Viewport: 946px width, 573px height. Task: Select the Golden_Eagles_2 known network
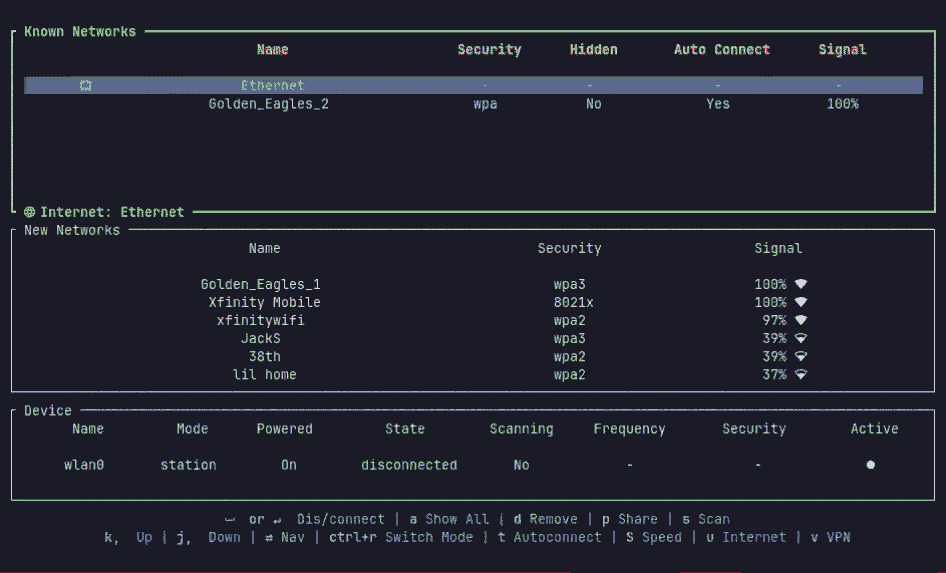point(268,104)
